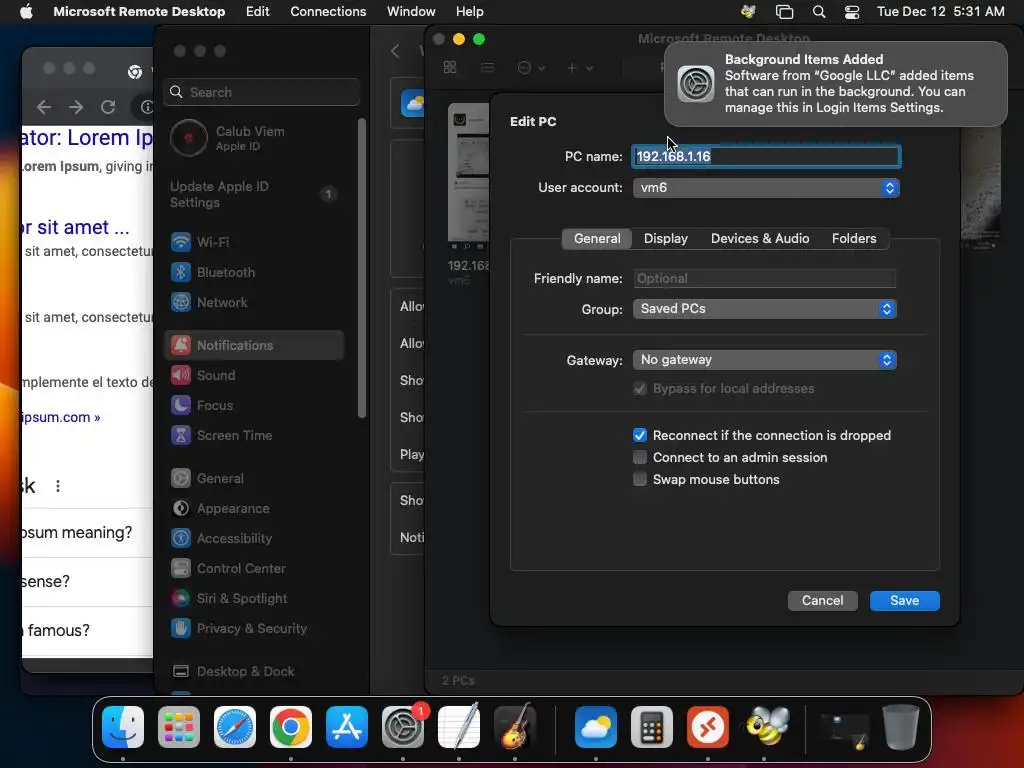Click the Save button
This screenshot has height=768, width=1024.
(904, 601)
